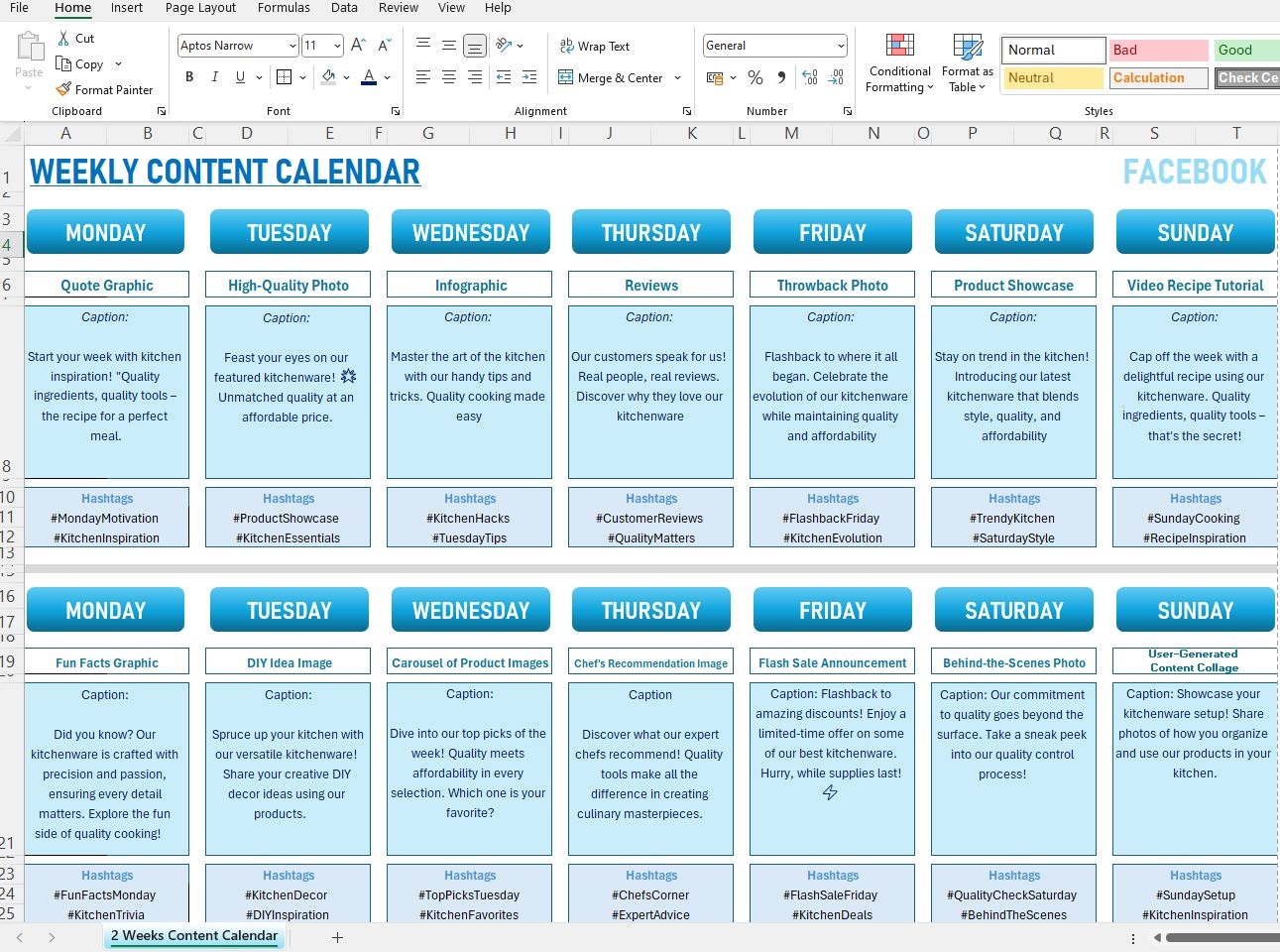The height and width of the screenshot is (952, 1280).
Task: Open Number format dialog launcher
Action: pyautogui.click(x=848, y=111)
